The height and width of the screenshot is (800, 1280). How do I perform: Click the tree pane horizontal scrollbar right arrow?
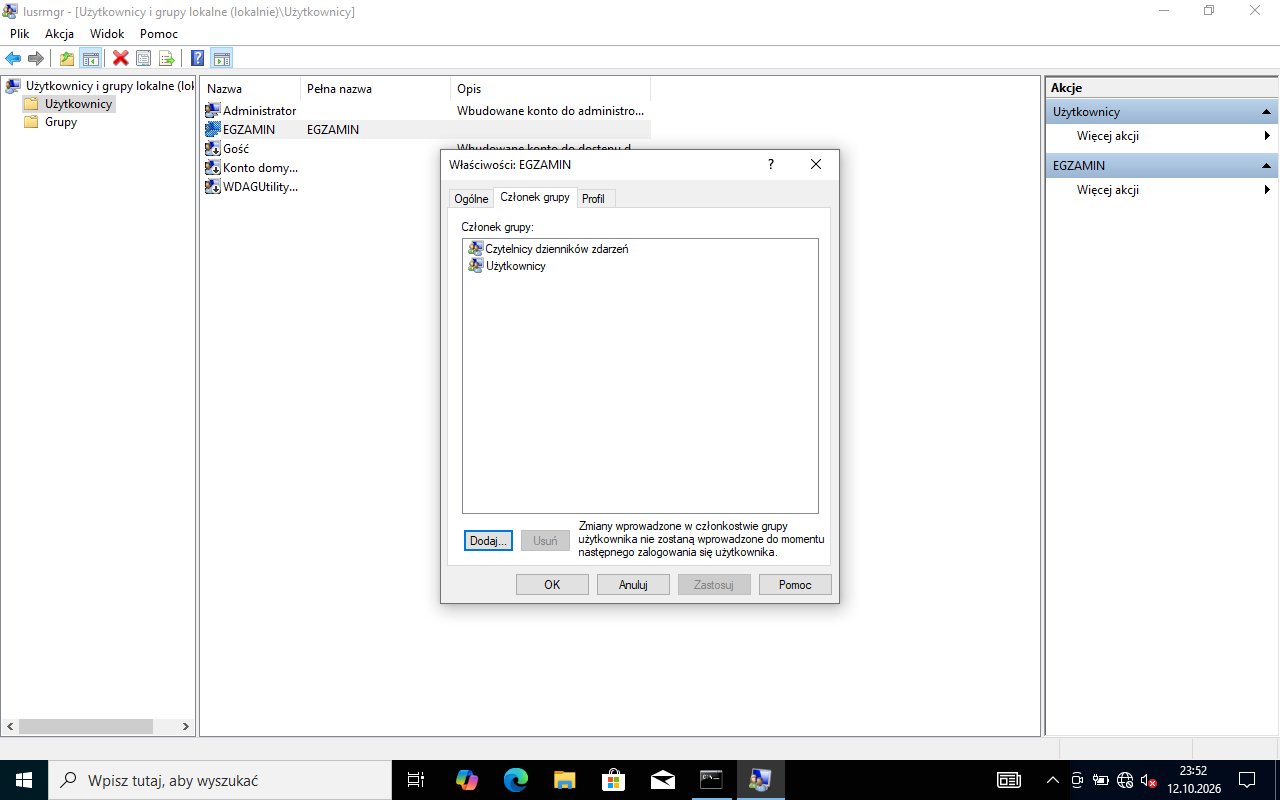tap(185, 727)
